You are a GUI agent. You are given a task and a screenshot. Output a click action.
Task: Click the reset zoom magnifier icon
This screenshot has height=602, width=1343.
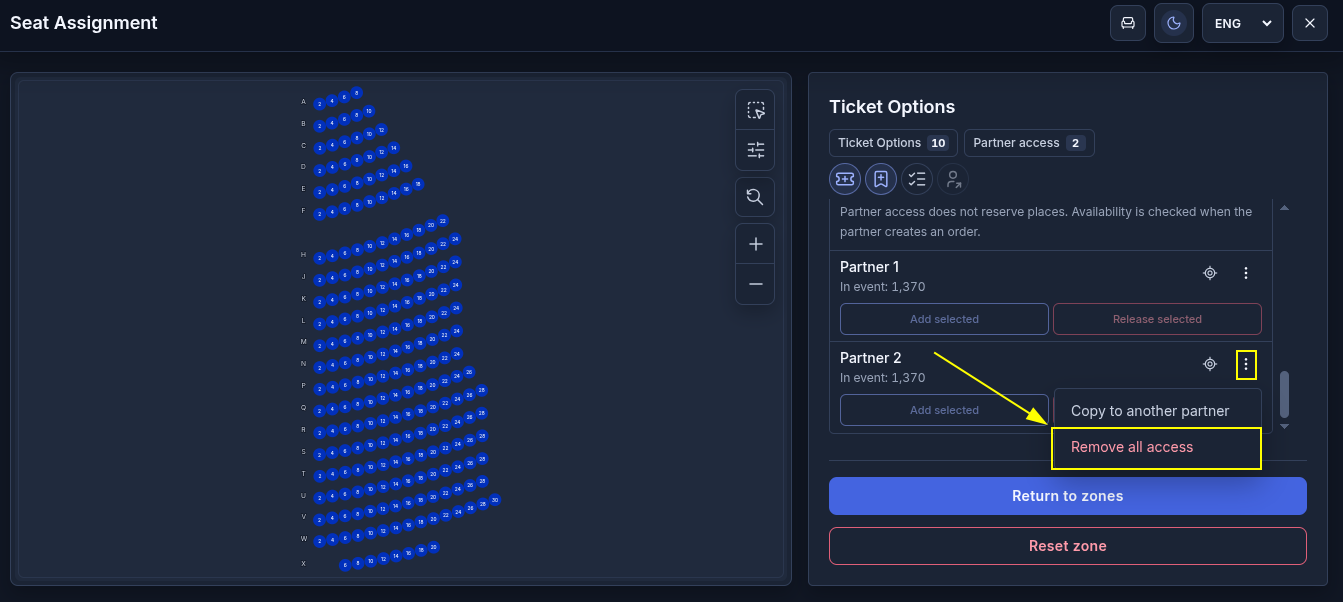pyautogui.click(x=755, y=197)
